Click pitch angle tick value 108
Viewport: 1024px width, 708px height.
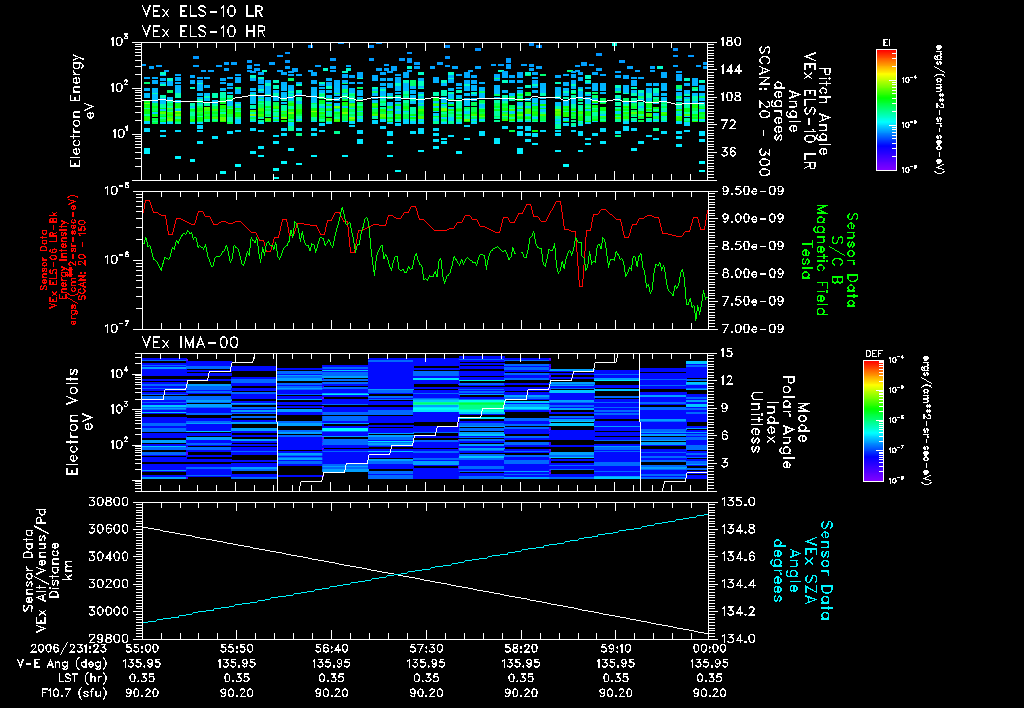[x=730, y=97]
